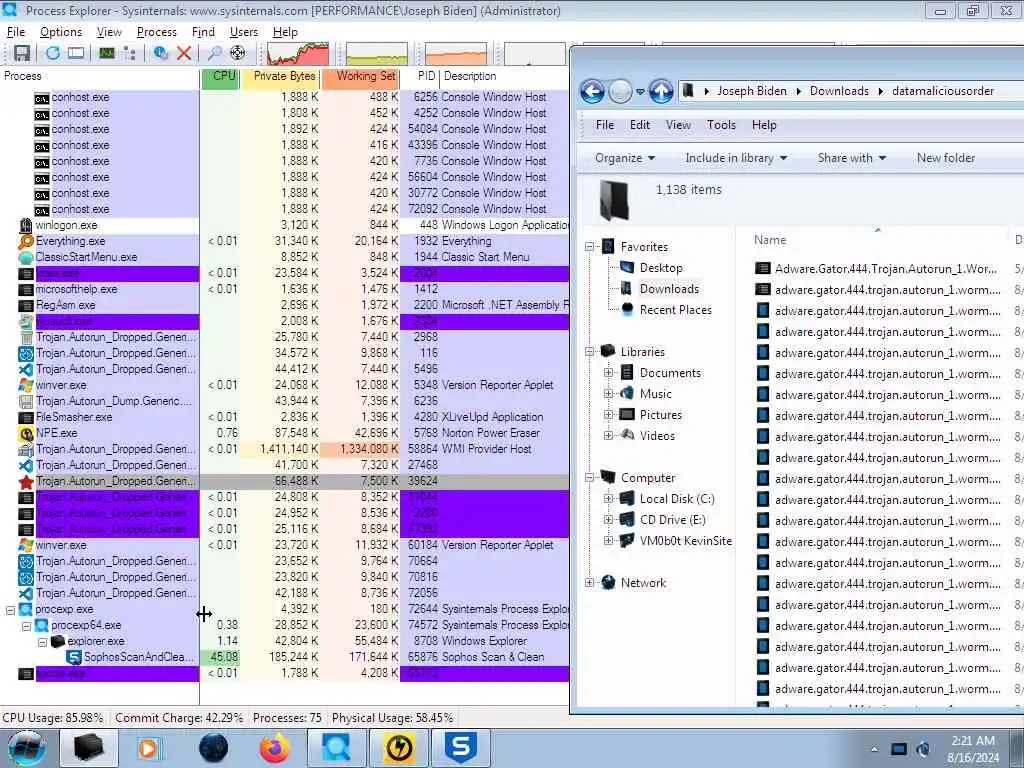The height and width of the screenshot is (768, 1024).
Task: Click the Find handle or DLL binoculars icon
Action: [214, 53]
